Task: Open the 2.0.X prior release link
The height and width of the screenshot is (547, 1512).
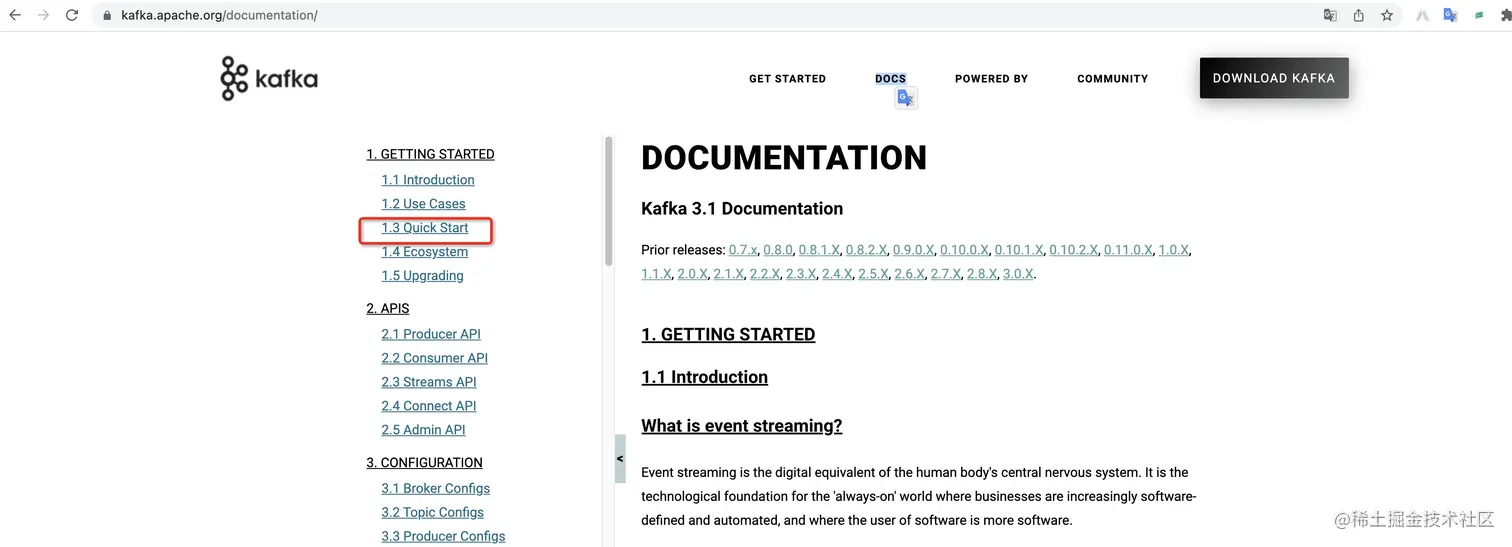Action: (x=692, y=274)
